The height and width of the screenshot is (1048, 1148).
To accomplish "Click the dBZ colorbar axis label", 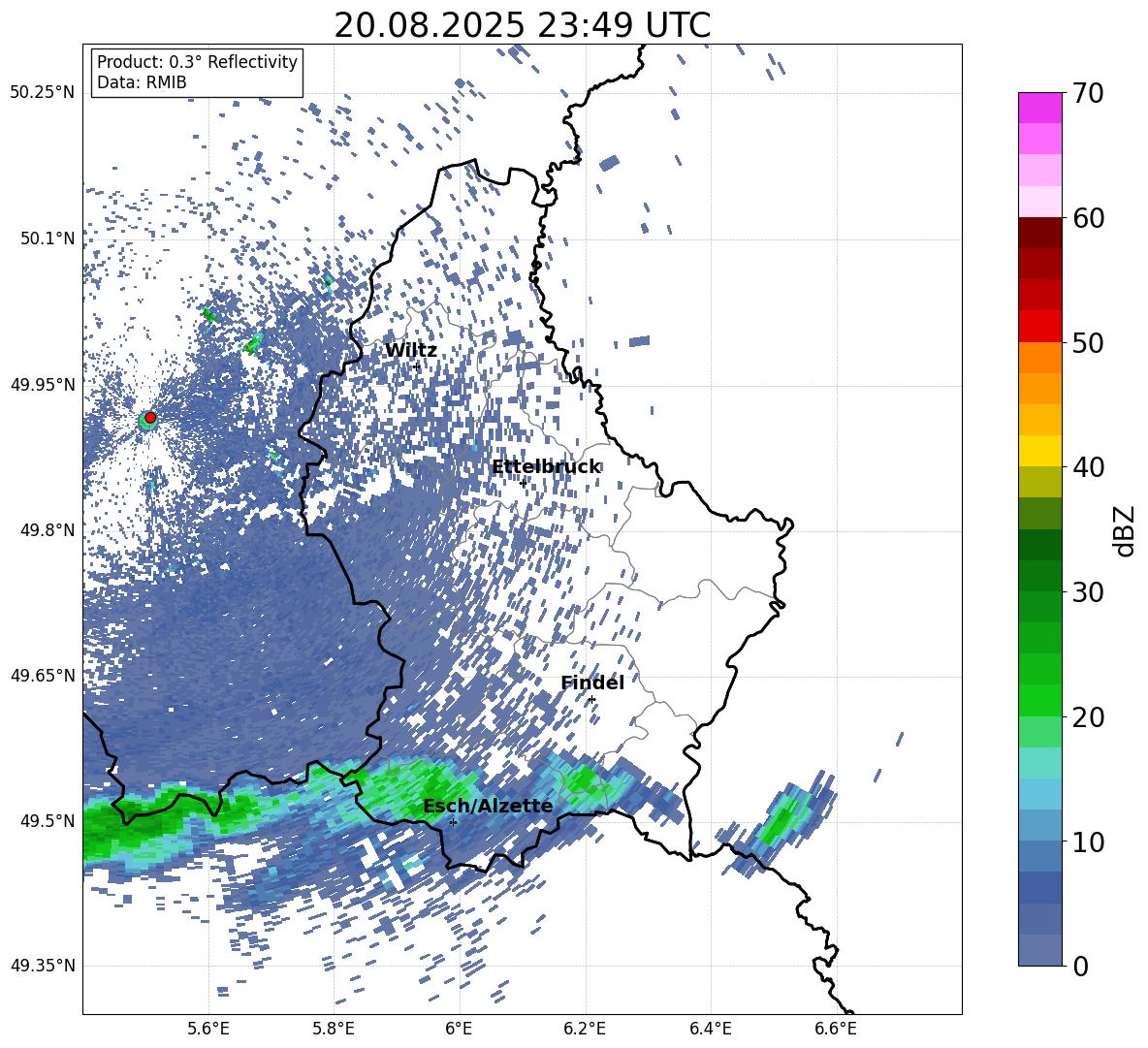I will (1124, 530).
